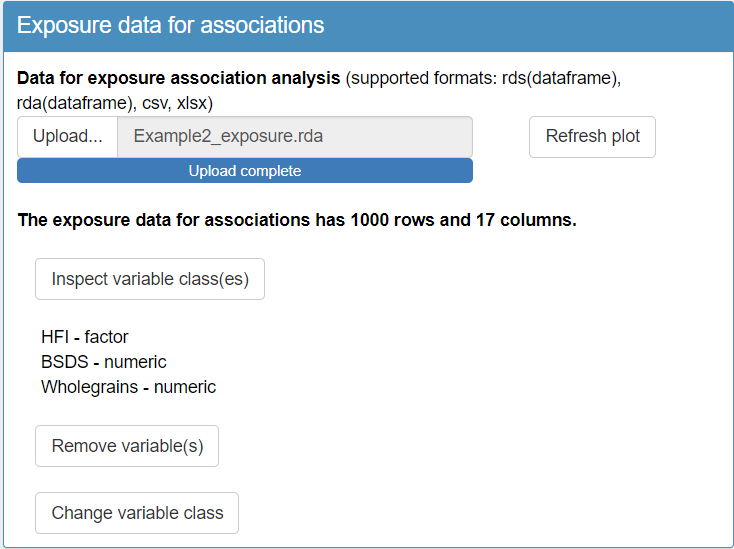The image size is (734, 549).
Task: Click the Upload... file button
Action: point(67,136)
